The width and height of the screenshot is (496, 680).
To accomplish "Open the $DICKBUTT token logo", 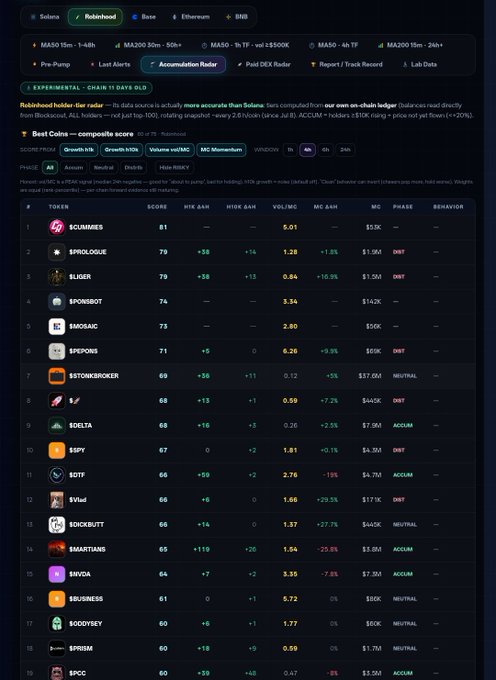I will (57, 524).
